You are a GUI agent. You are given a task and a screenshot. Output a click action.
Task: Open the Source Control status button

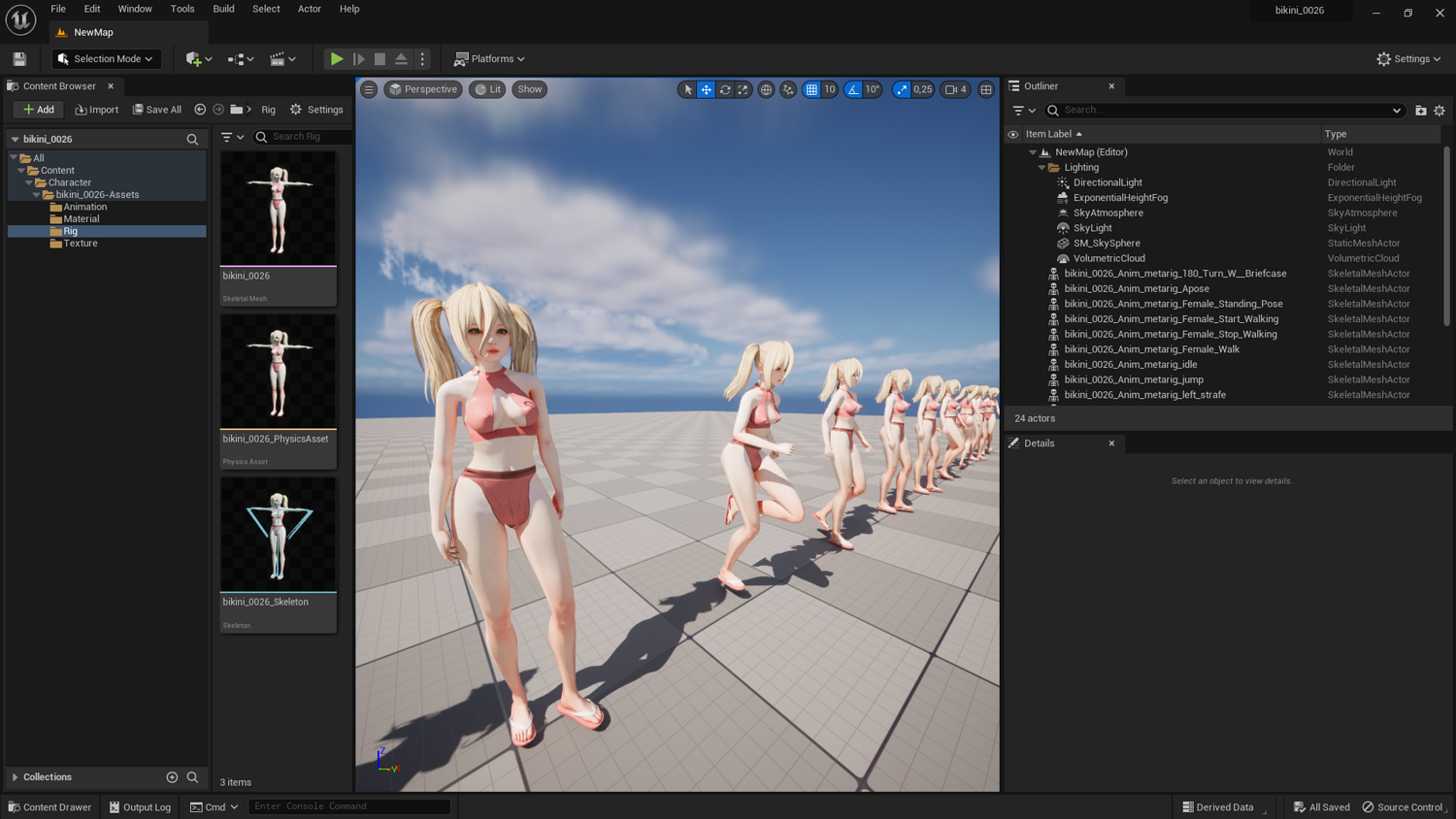click(x=1404, y=807)
